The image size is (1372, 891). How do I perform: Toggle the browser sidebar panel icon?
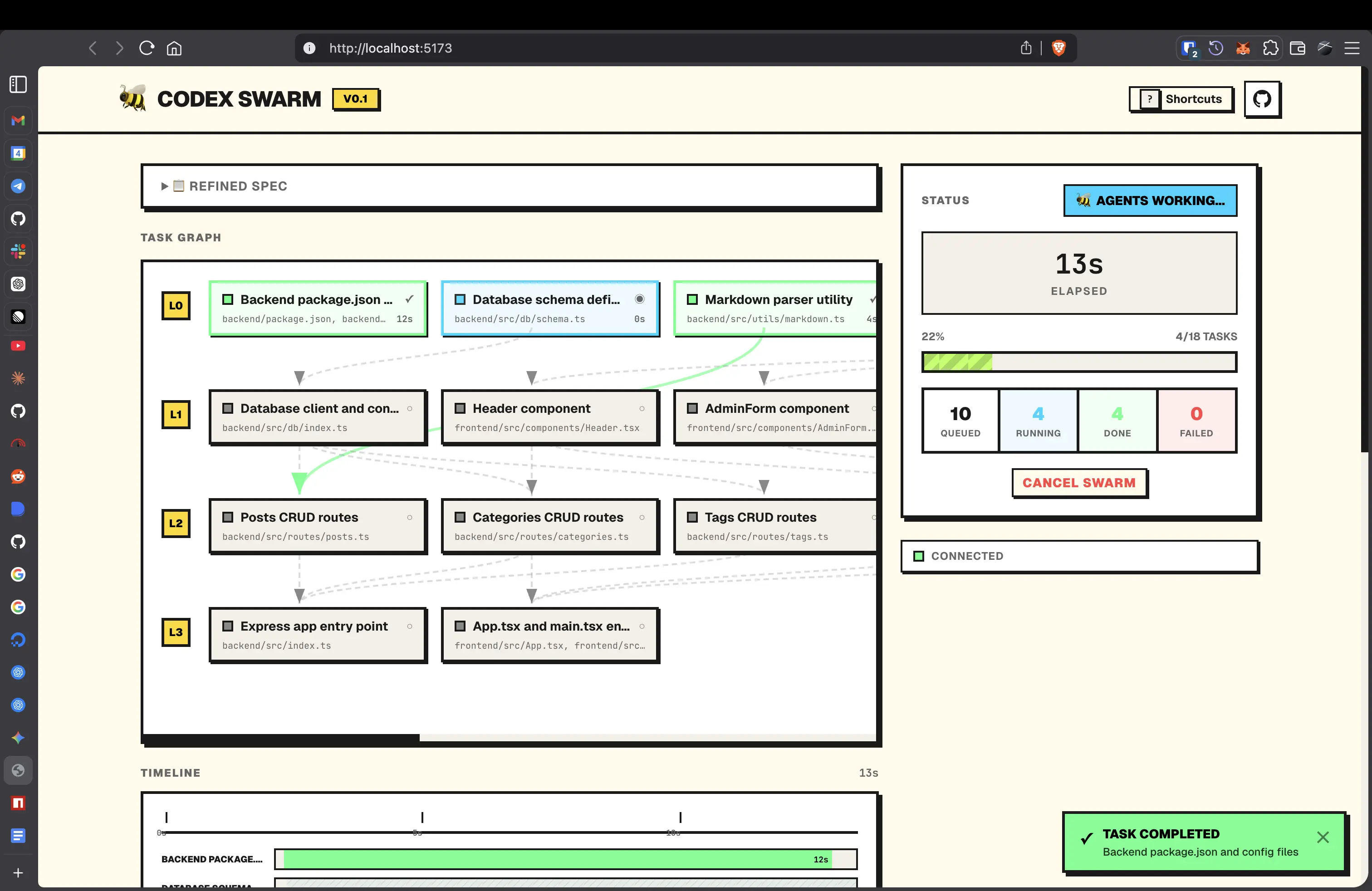tap(19, 84)
